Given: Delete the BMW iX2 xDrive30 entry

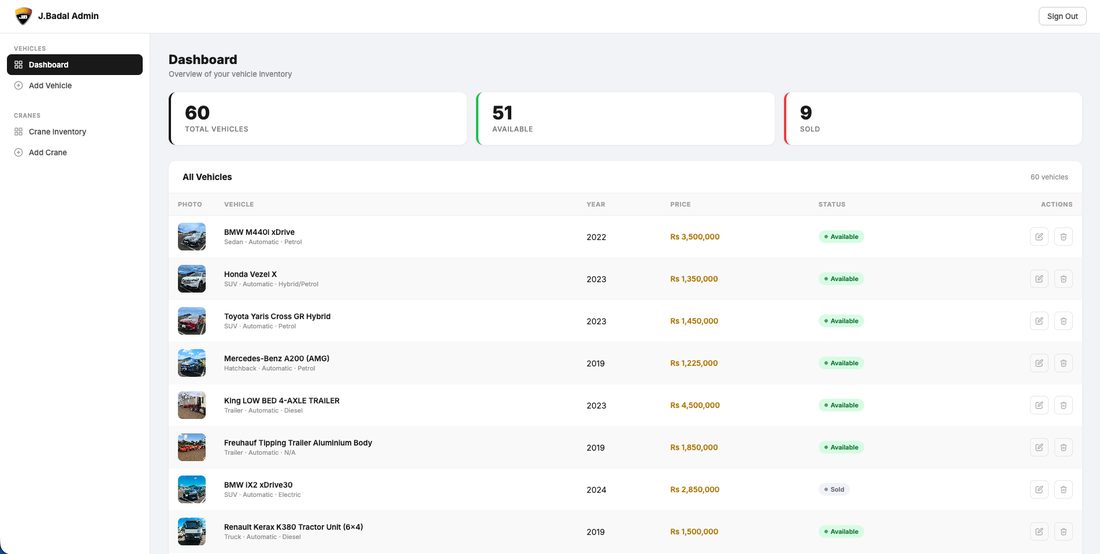Looking at the screenshot, I should click(x=1063, y=489).
